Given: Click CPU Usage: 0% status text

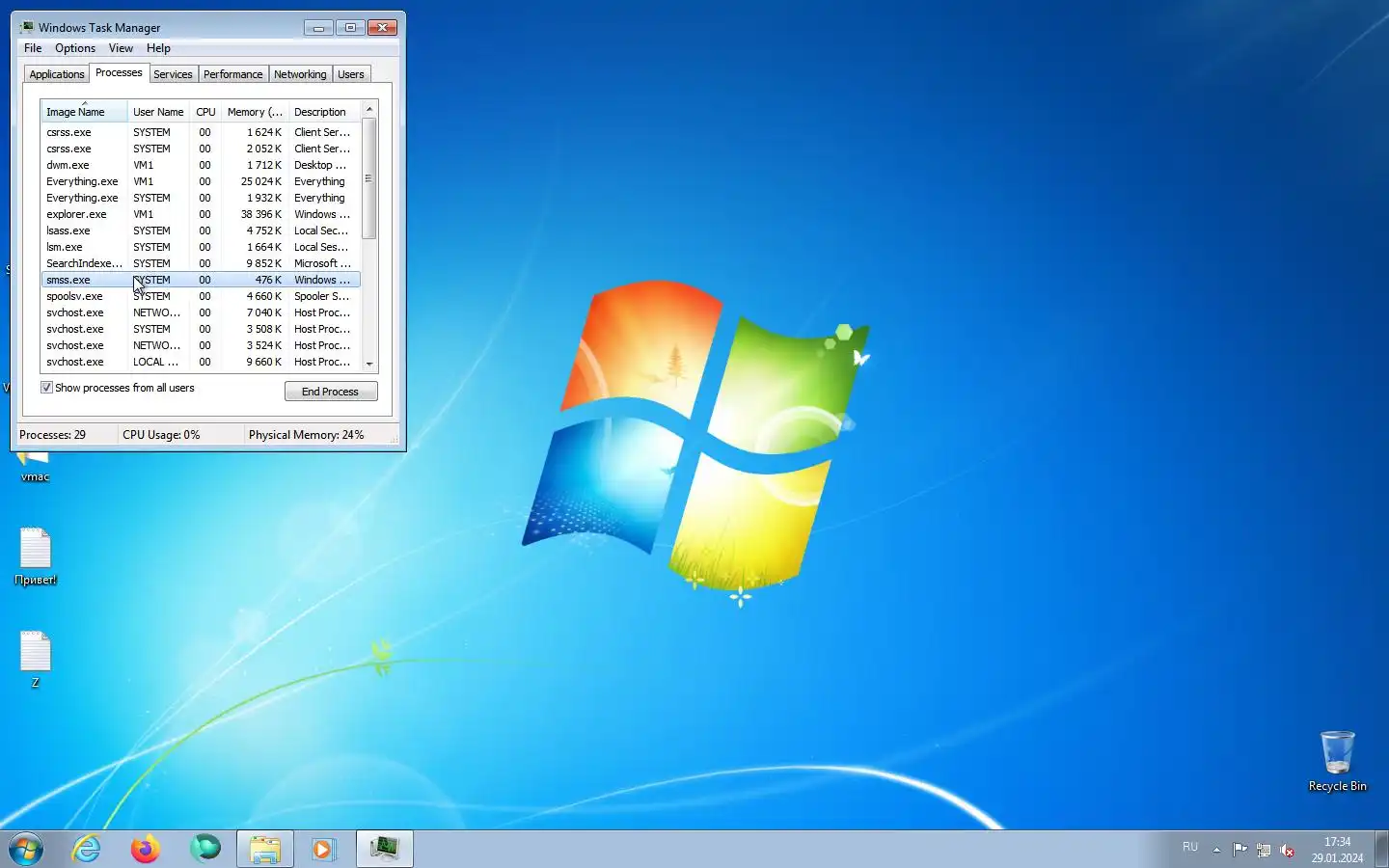Looking at the screenshot, I should 161,435.
